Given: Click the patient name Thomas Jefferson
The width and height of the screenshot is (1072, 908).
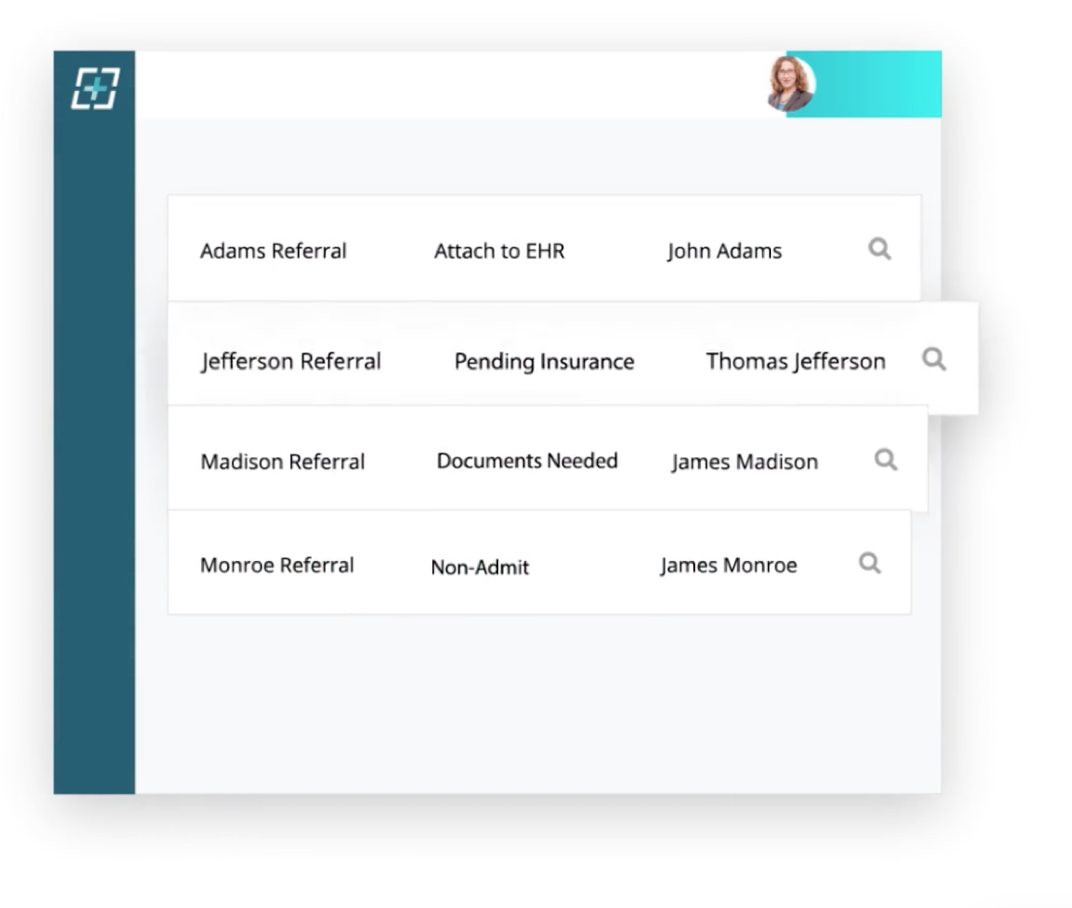Looking at the screenshot, I should tap(795, 361).
